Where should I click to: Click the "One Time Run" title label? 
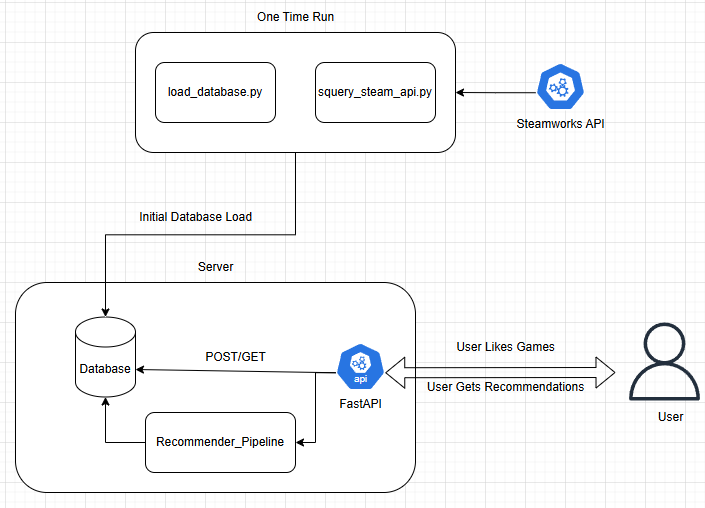(295, 16)
